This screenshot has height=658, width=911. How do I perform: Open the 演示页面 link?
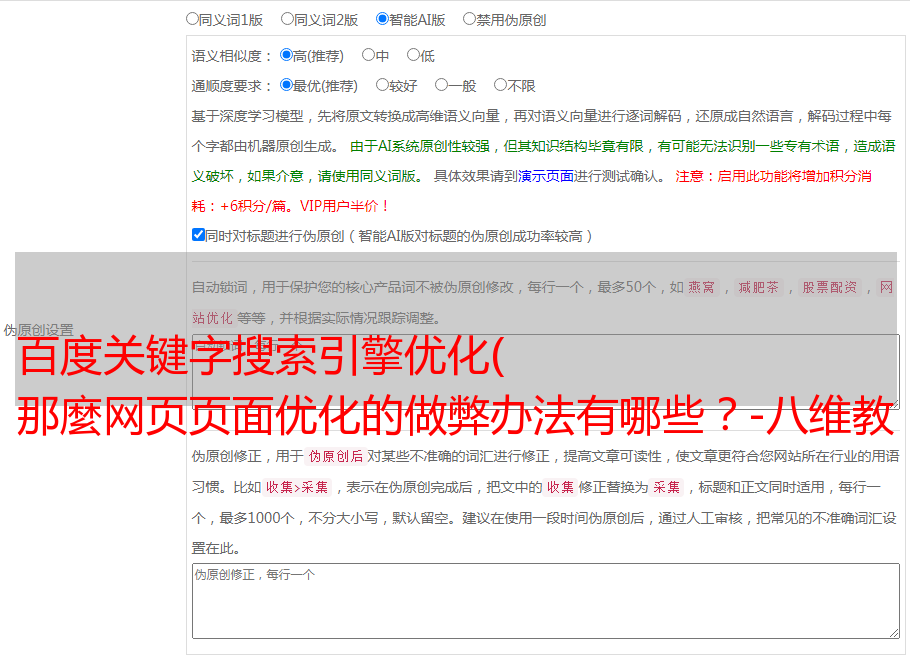545,176
